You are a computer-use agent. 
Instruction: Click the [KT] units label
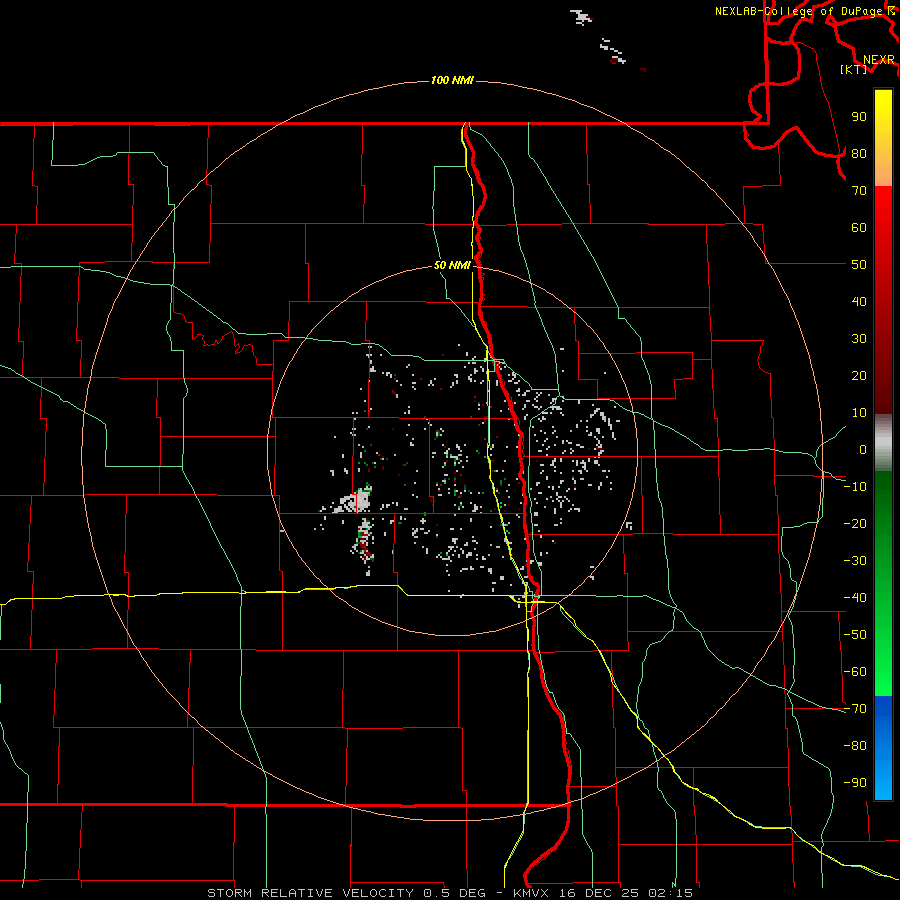click(854, 69)
